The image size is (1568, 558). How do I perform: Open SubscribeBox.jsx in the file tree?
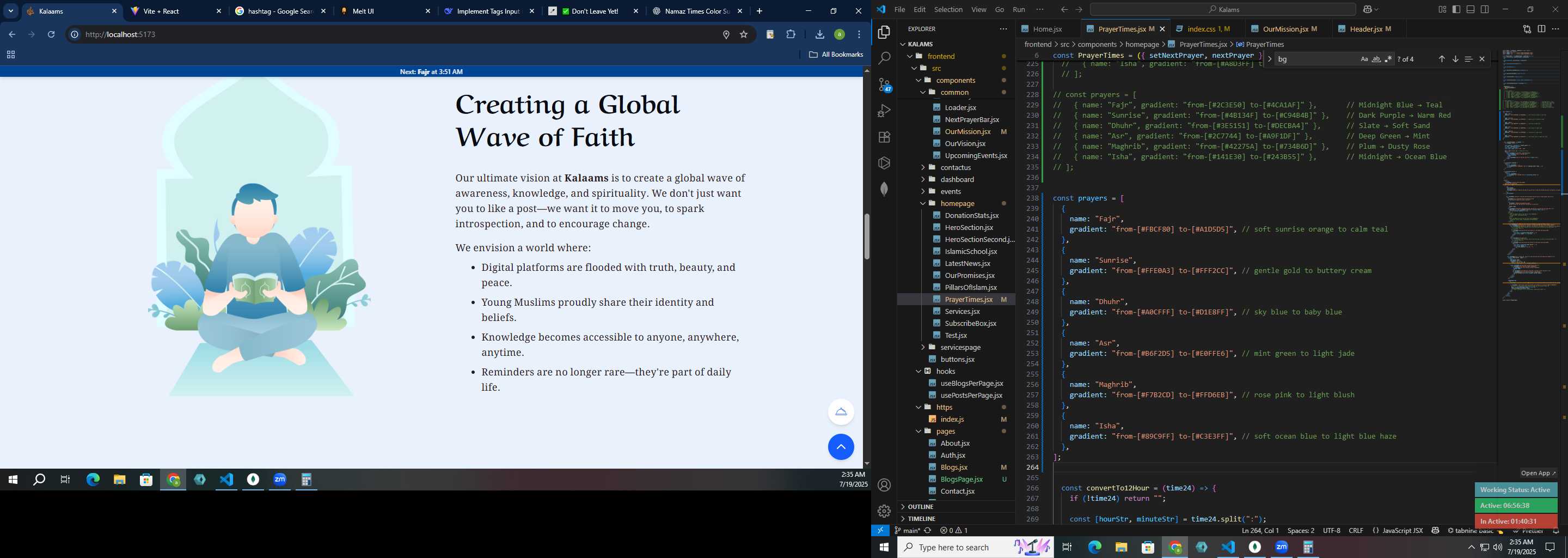970,324
